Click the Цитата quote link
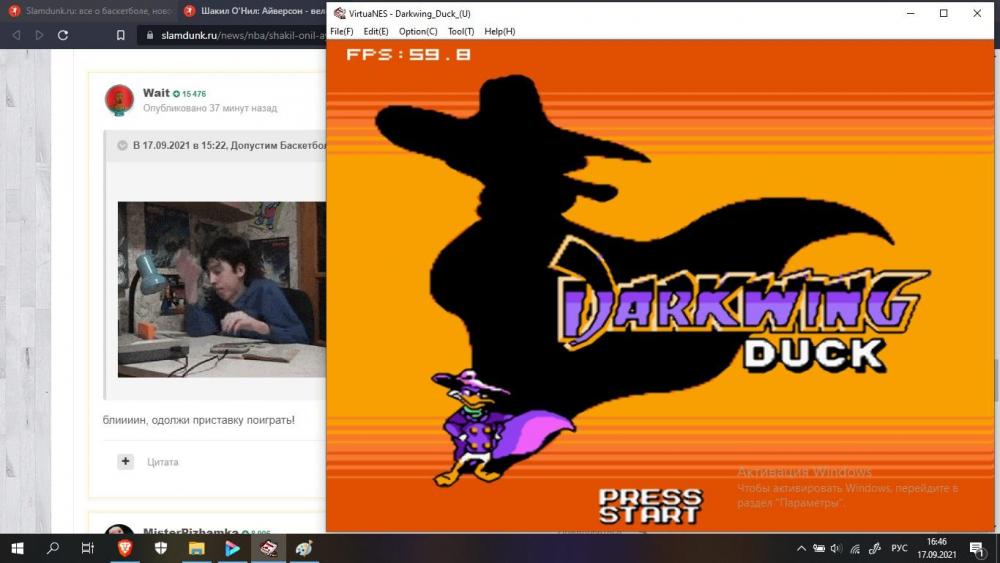Viewport: 1000px width, 563px height. pos(162,462)
